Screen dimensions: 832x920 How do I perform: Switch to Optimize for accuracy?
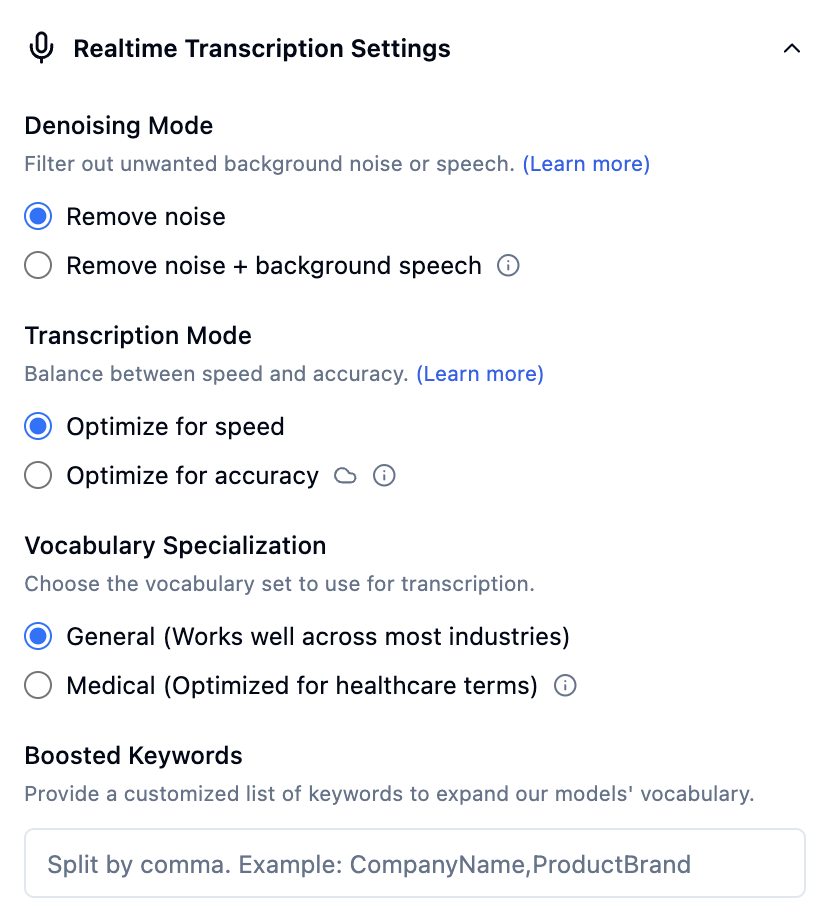click(x=37, y=475)
